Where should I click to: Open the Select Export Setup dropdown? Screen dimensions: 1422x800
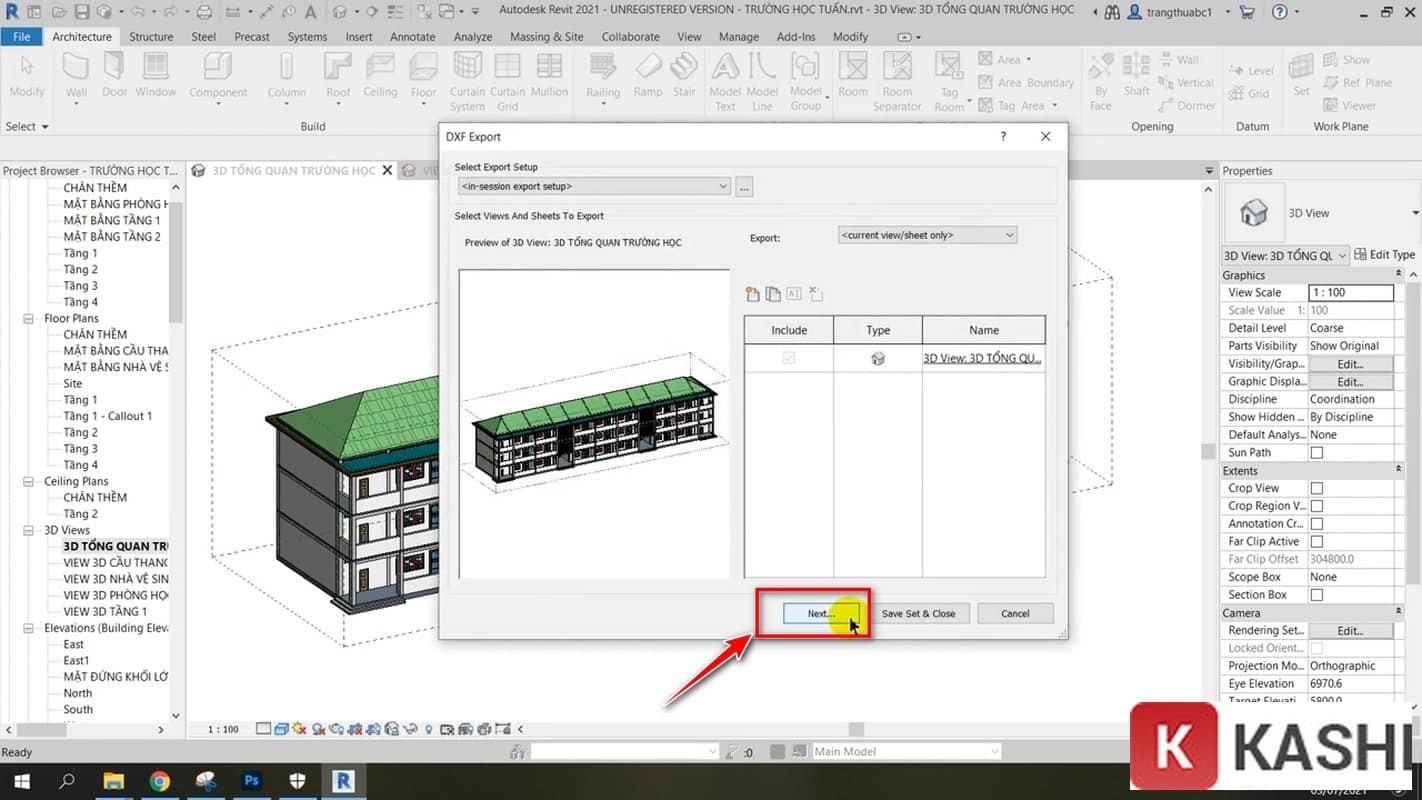coord(594,186)
